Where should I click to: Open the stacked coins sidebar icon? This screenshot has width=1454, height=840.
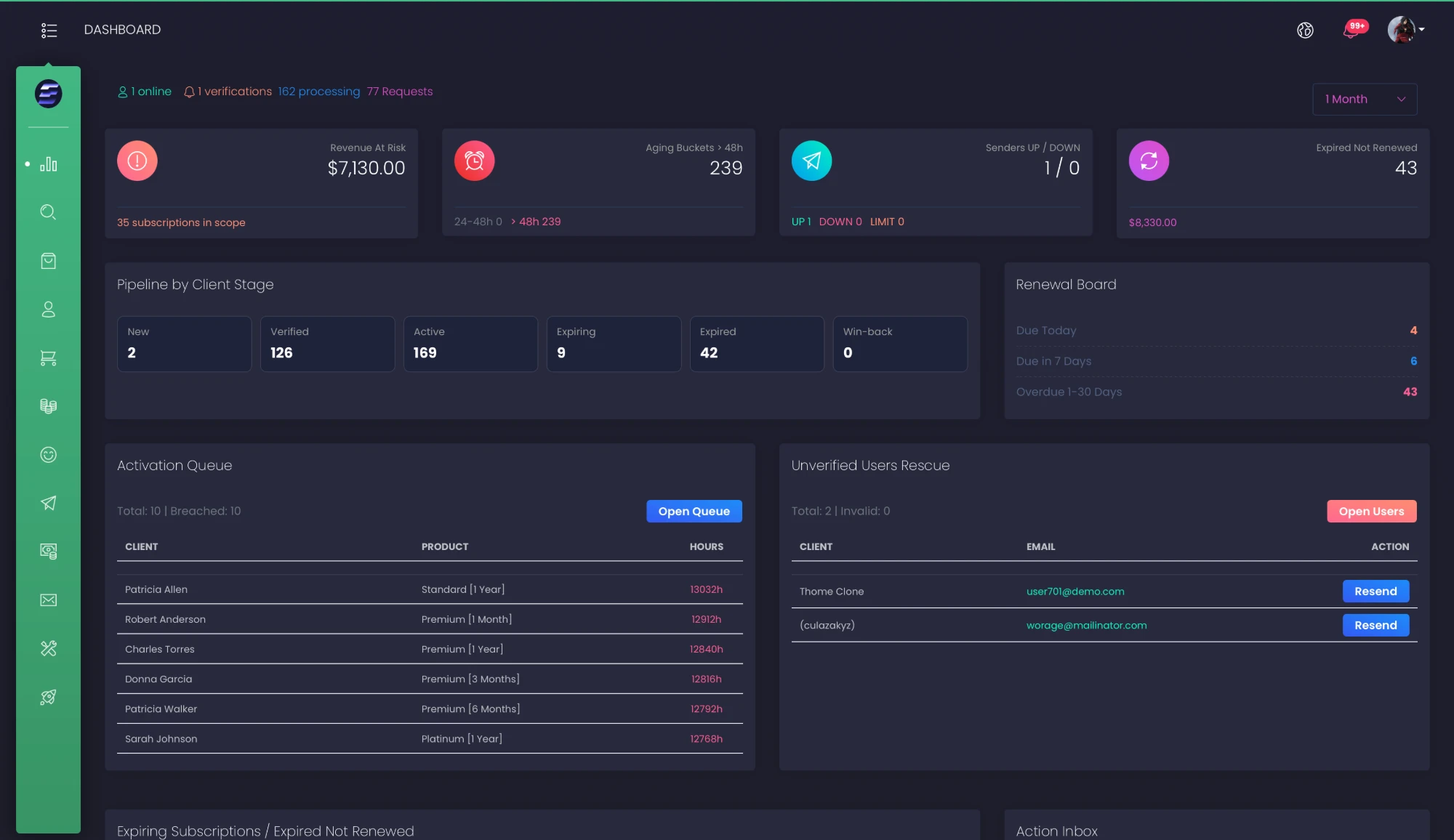[49, 406]
